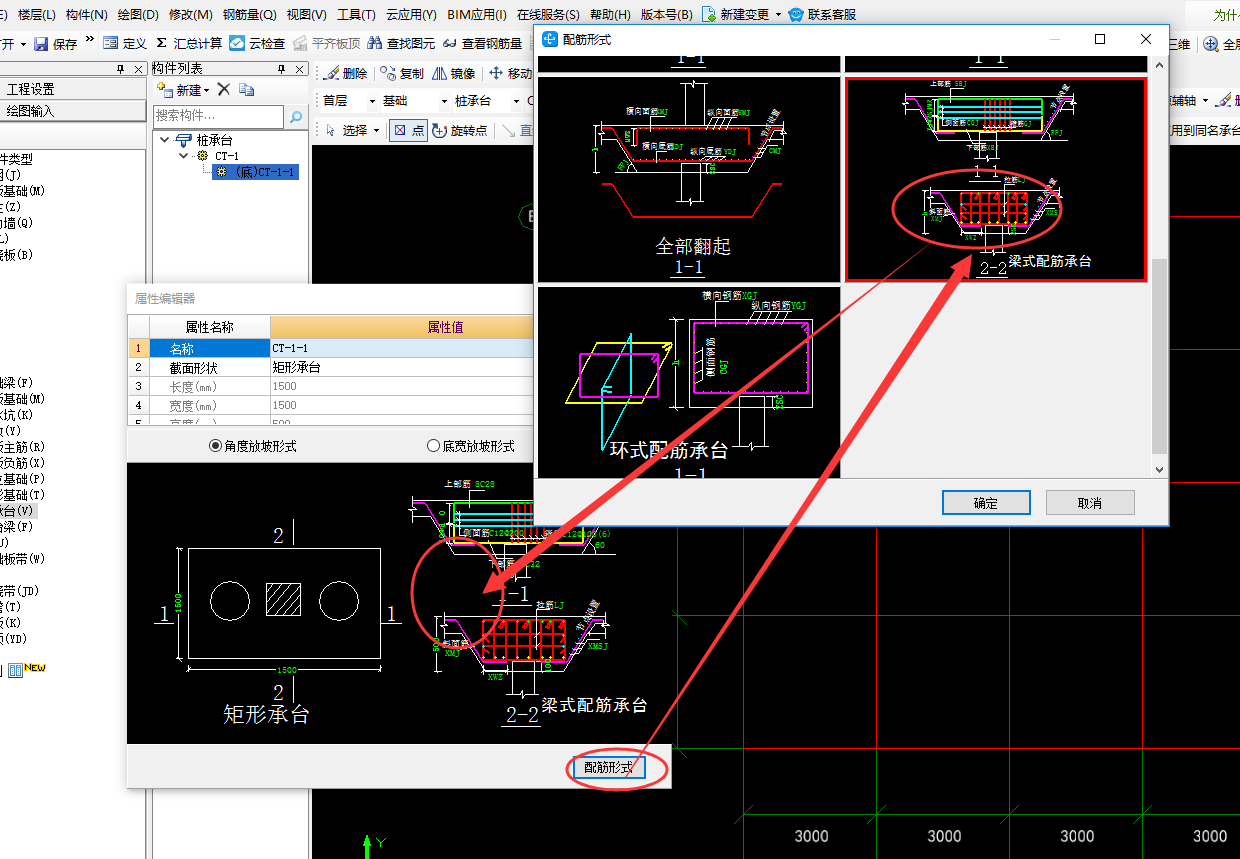Click the copy component icon in list
1240x859 pixels.
pyautogui.click(x=246, y=89)
